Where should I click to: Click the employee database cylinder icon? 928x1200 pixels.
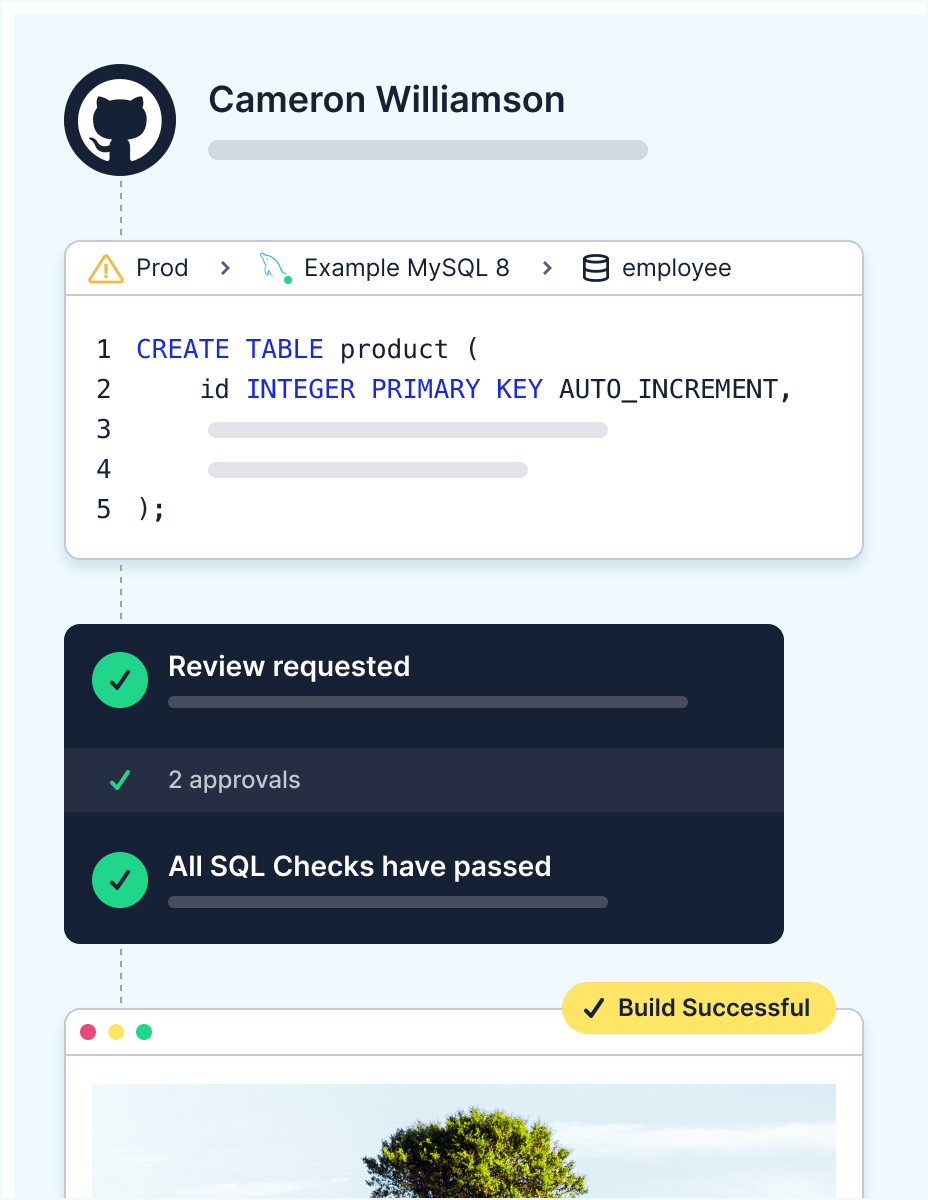tap(596, 268)
